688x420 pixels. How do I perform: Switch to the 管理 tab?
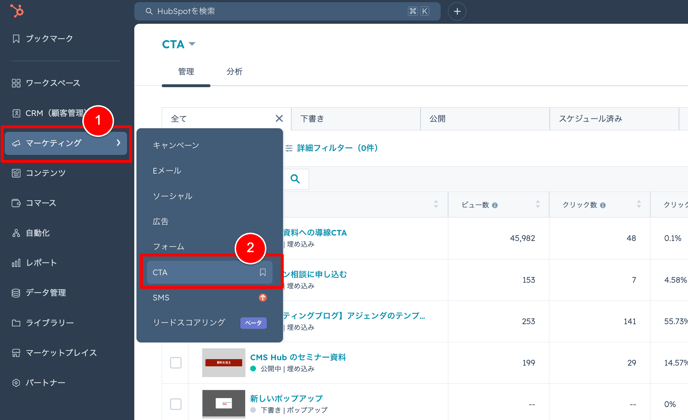pyautogui.click(x=186, y=72)
